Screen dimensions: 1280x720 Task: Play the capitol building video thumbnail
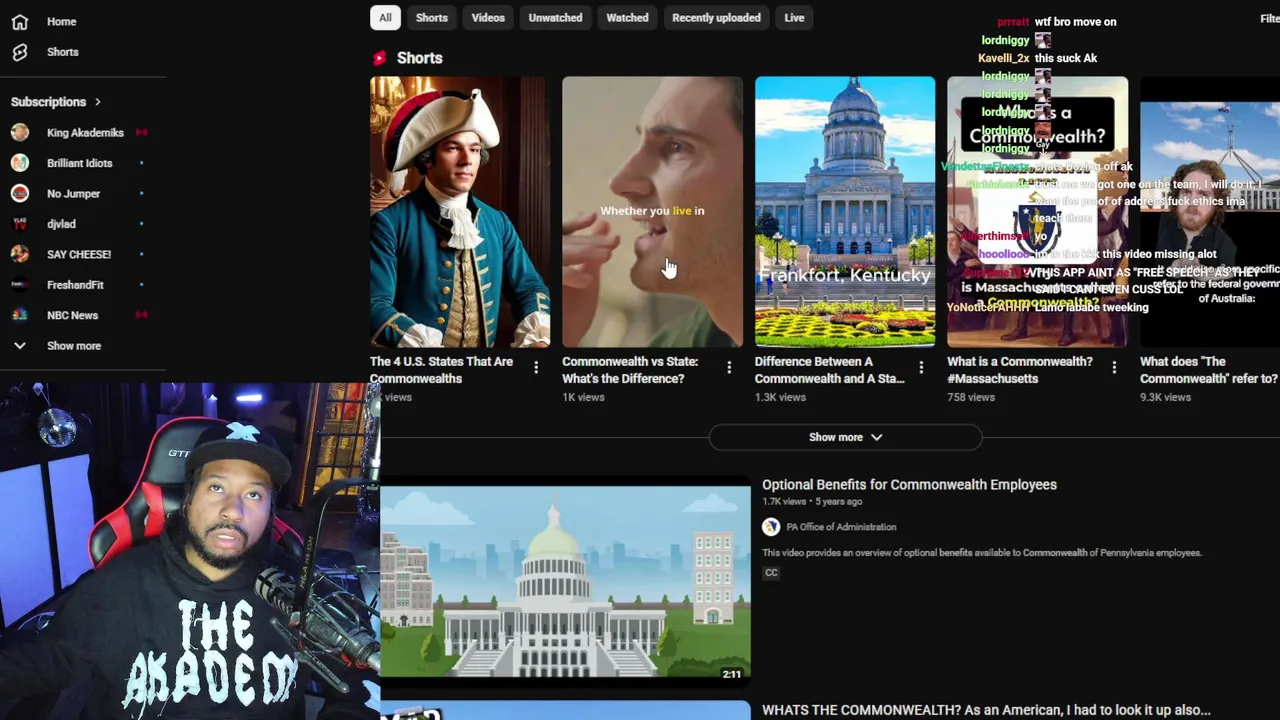pos(565,582)
